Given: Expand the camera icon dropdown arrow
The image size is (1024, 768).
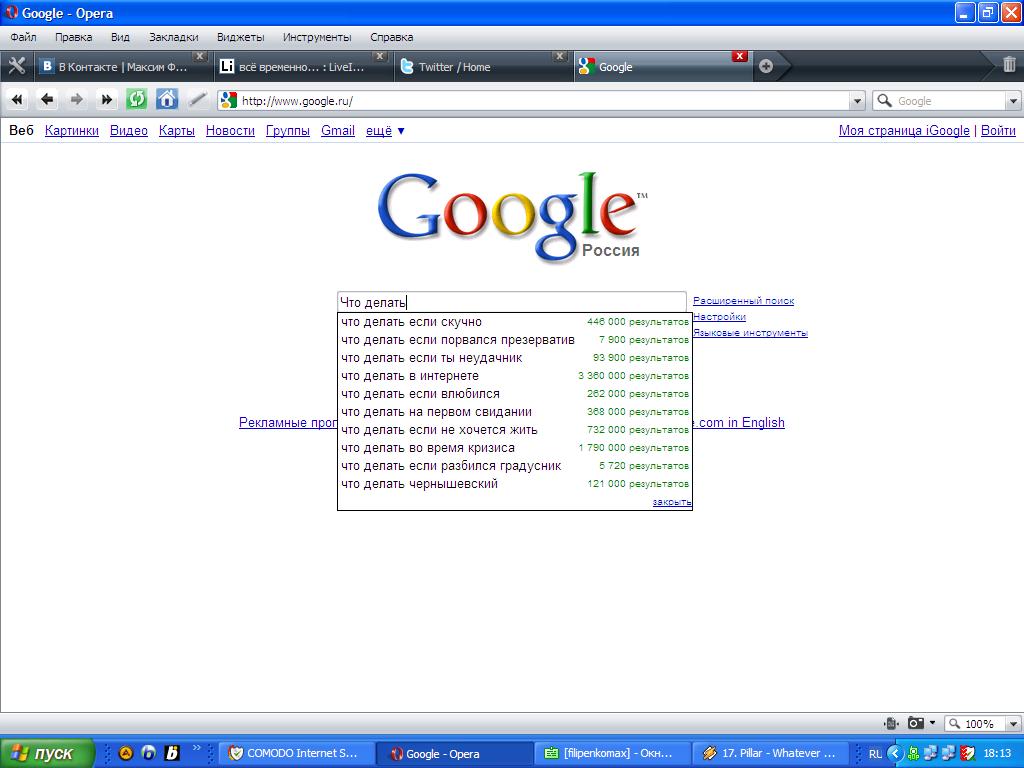Looking at the screenshot, I should pos(932,723).
